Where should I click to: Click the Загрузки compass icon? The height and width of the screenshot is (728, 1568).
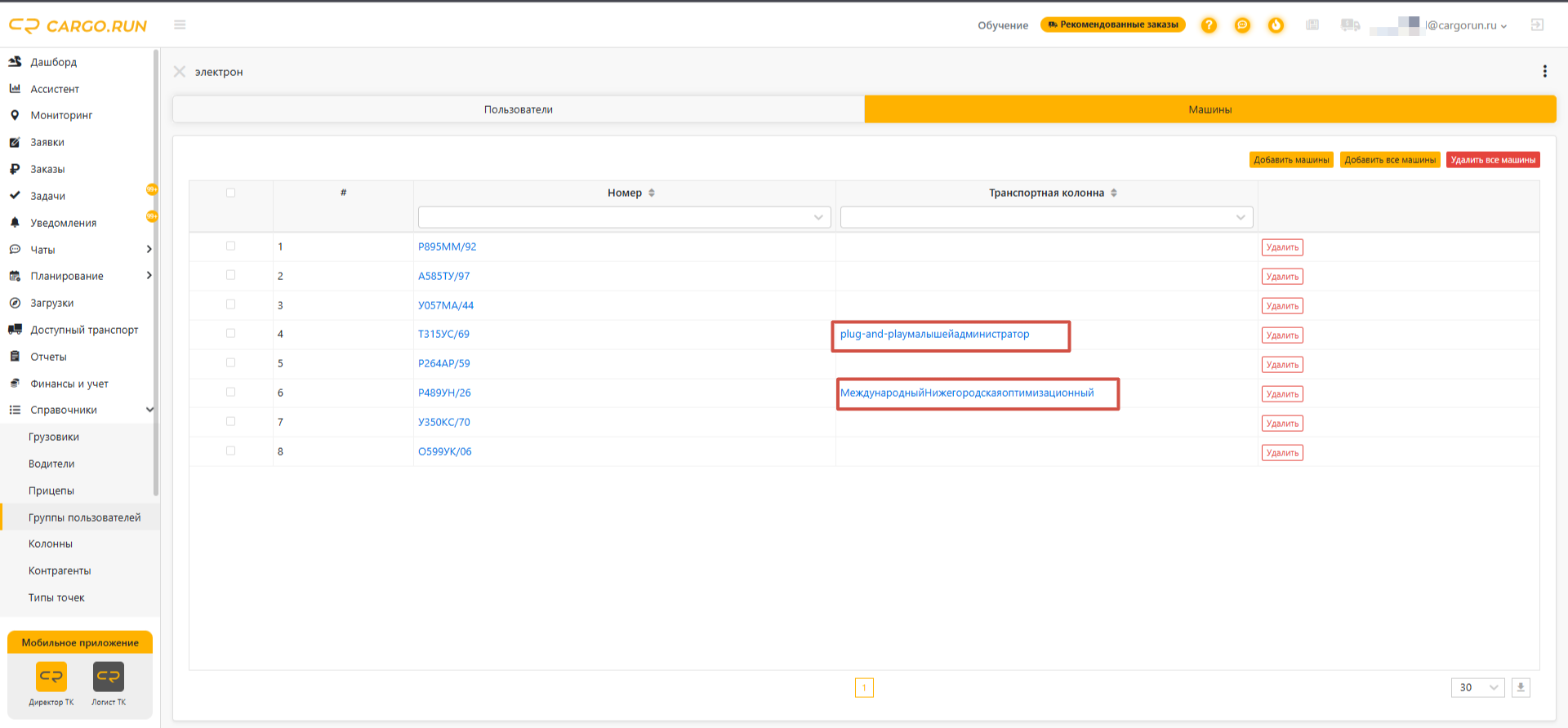tap(15, 303)
